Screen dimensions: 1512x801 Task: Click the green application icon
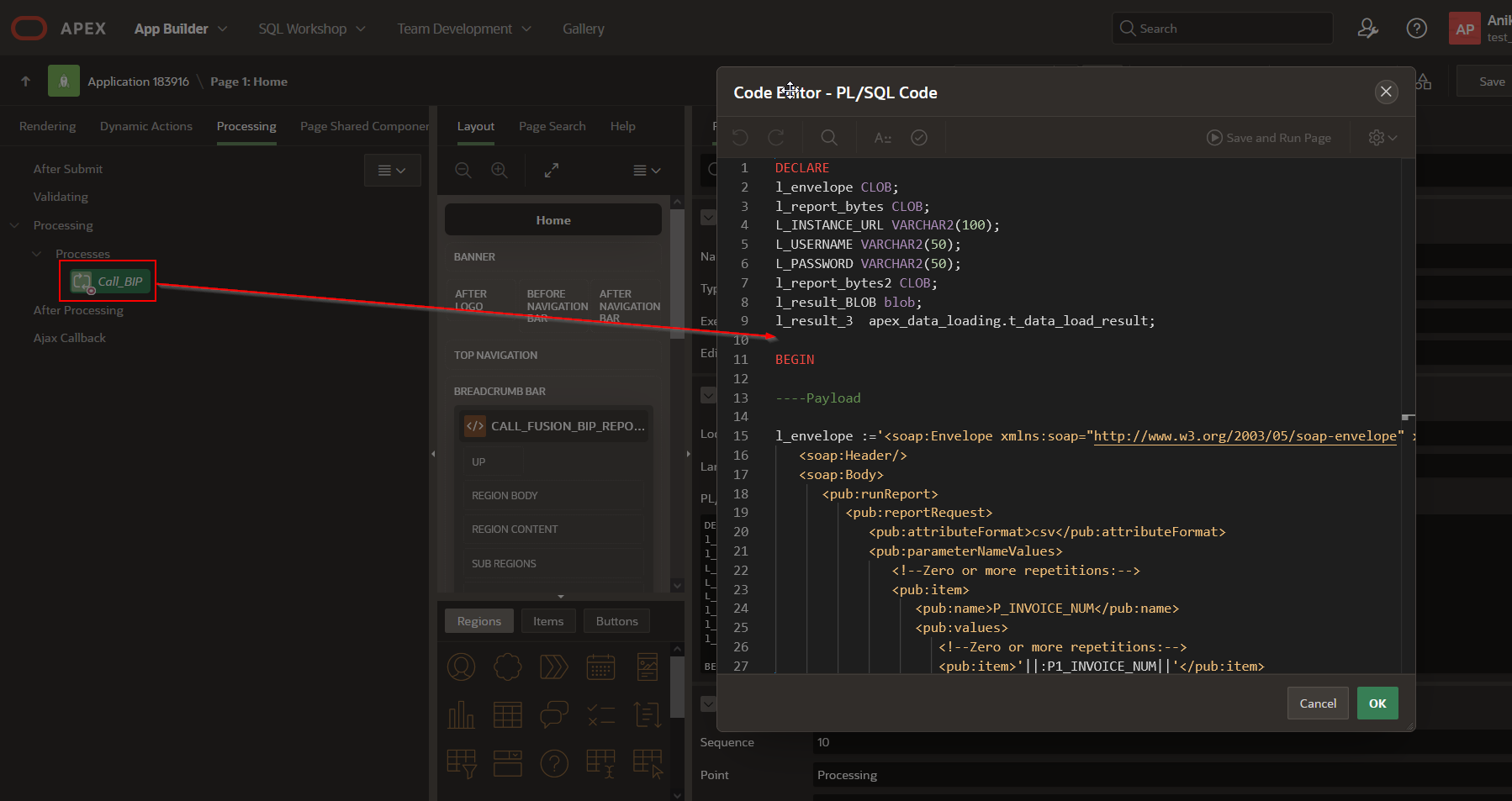click(64, 81)
